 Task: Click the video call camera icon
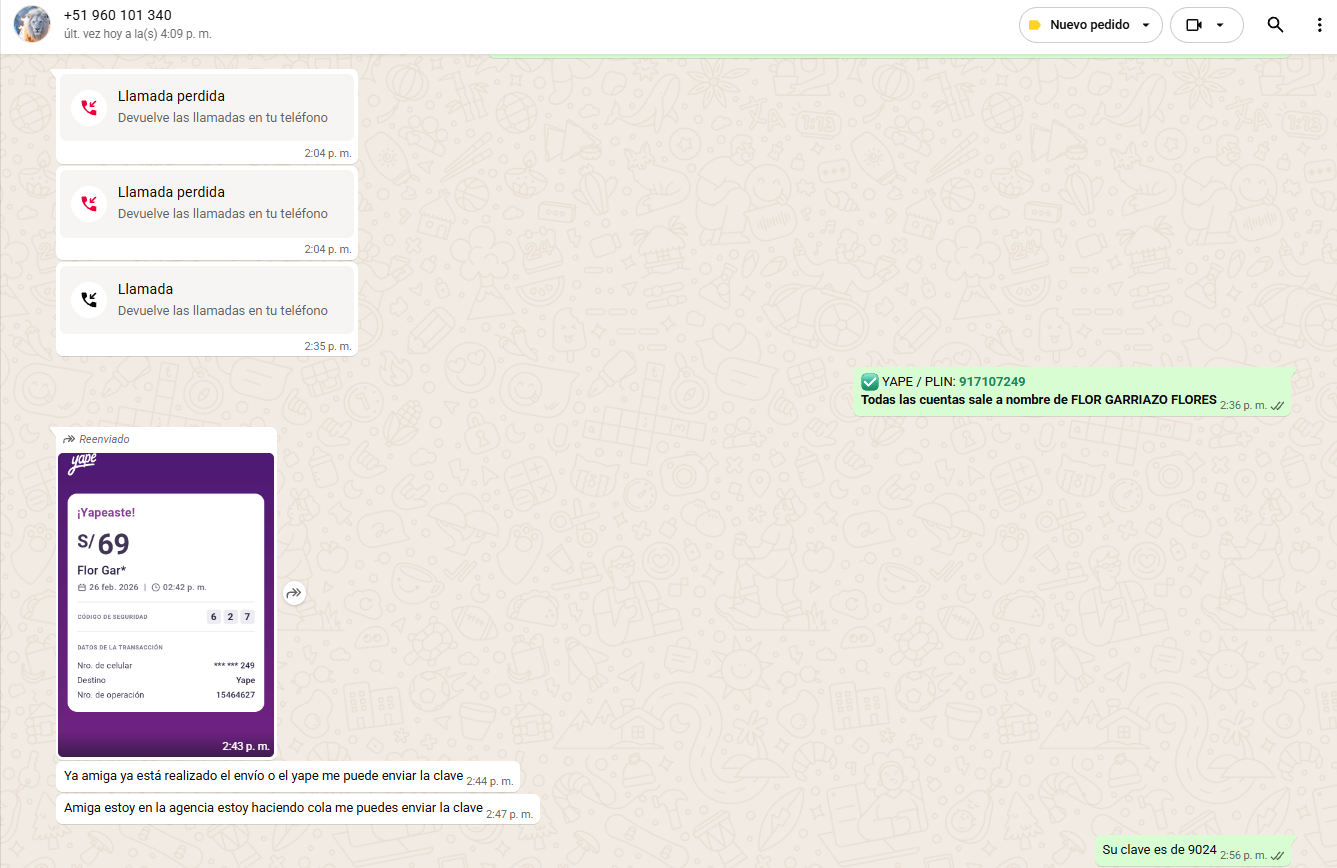1193,25
